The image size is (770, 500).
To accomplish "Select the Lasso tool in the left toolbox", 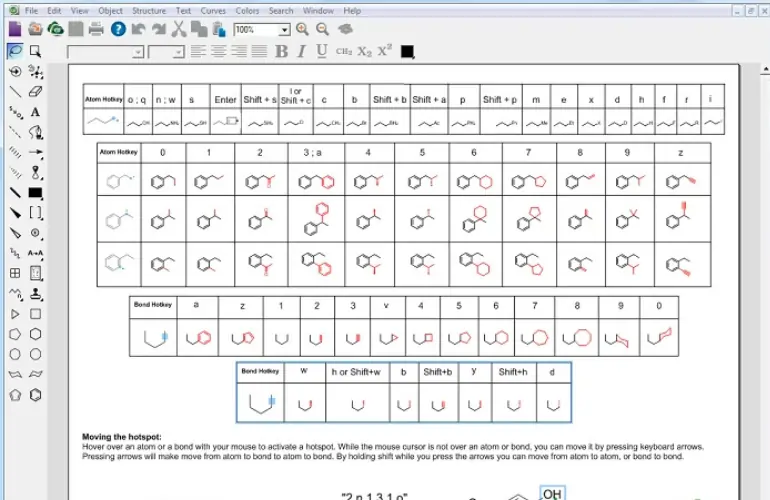I will (x=15, y=51).
